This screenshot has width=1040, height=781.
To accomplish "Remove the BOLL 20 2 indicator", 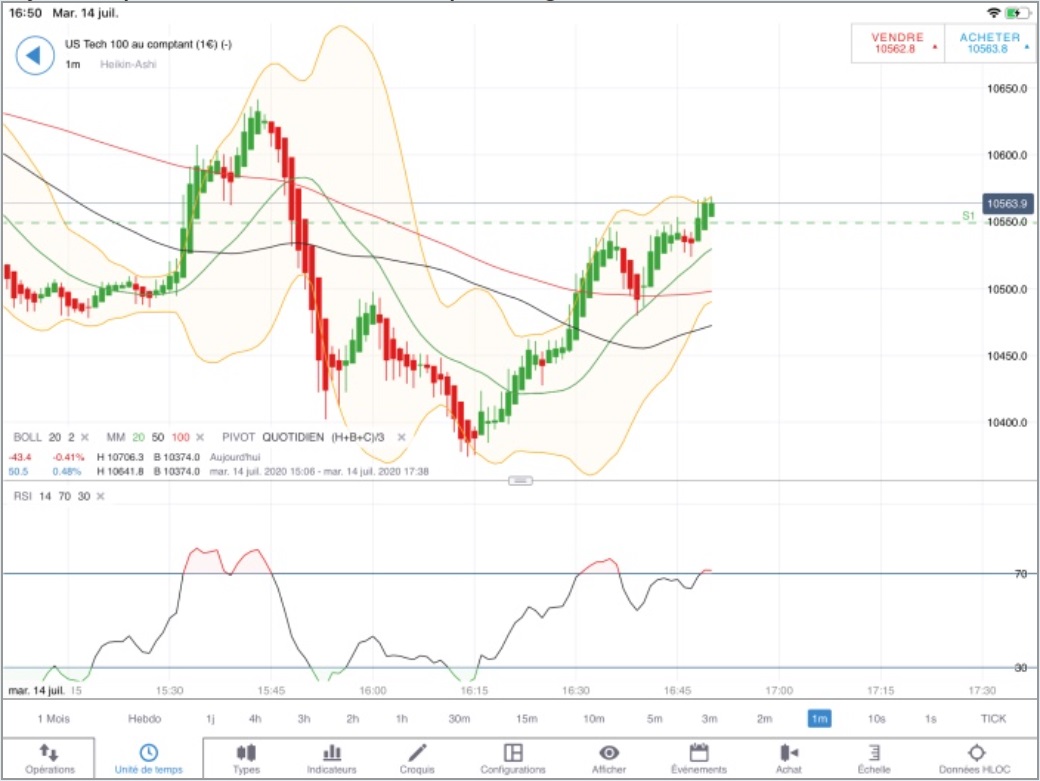I will point(85,438).
